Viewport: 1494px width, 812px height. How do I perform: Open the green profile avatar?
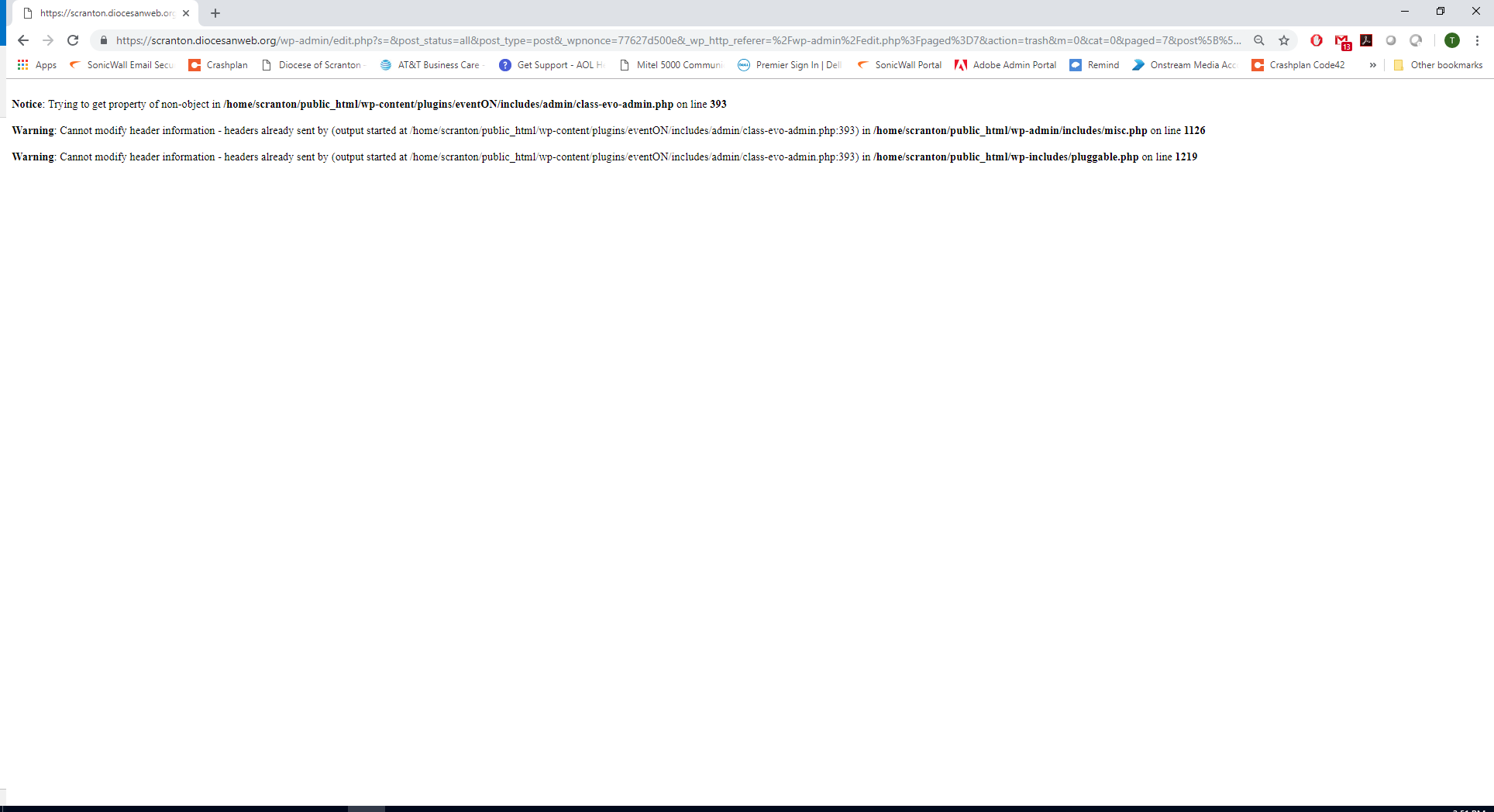point(1452,40)
